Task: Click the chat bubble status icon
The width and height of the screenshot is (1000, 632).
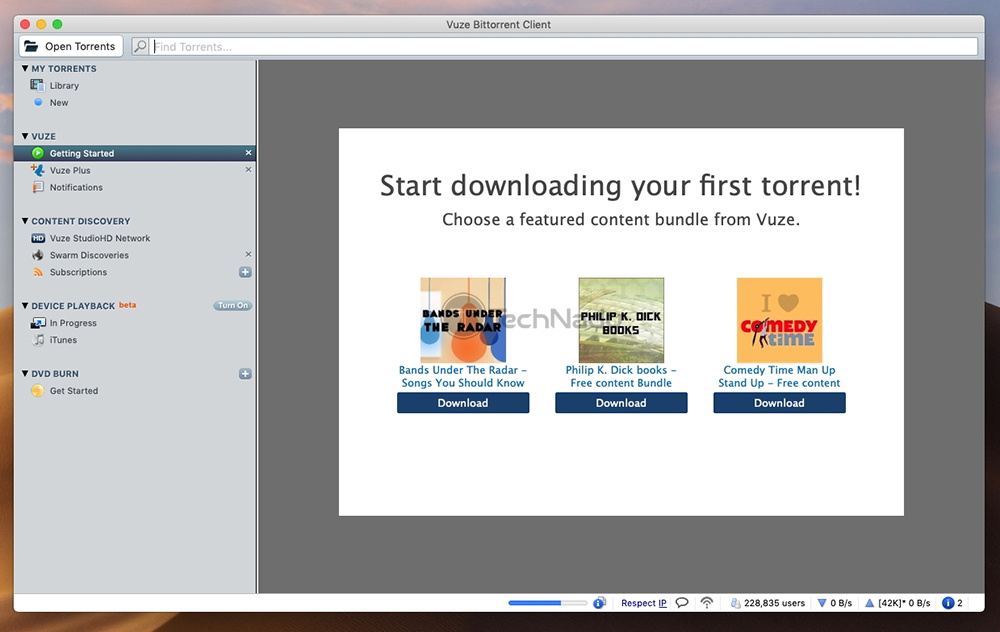Action: point(682,603)
